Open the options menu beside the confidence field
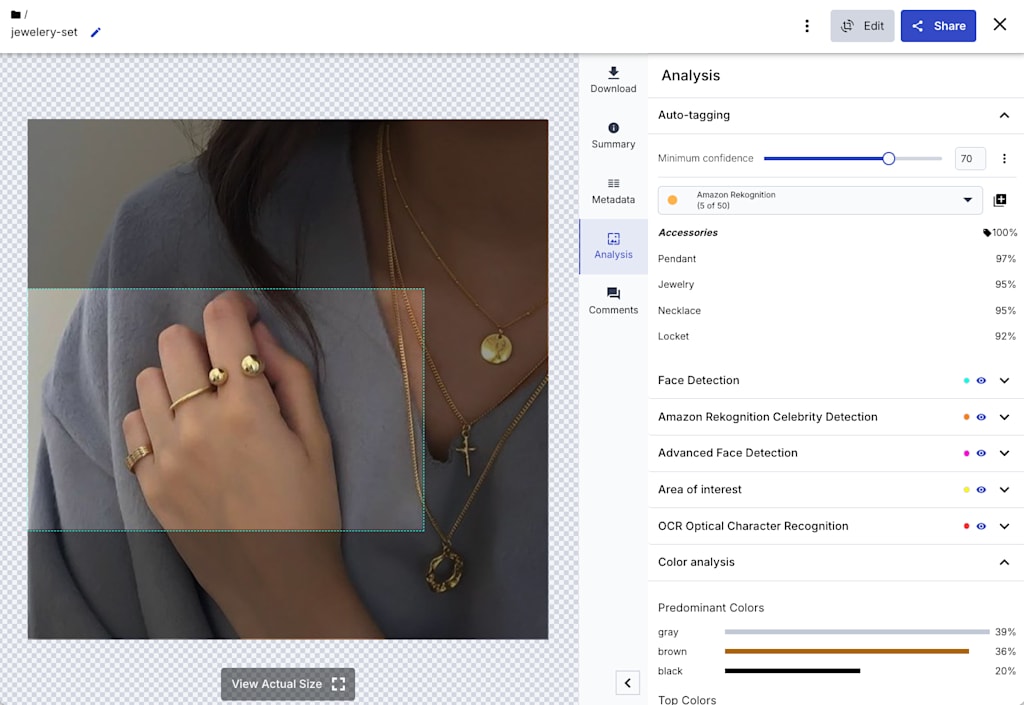Viewport: 1024px width, 705px height. (x=1004, y=159)
